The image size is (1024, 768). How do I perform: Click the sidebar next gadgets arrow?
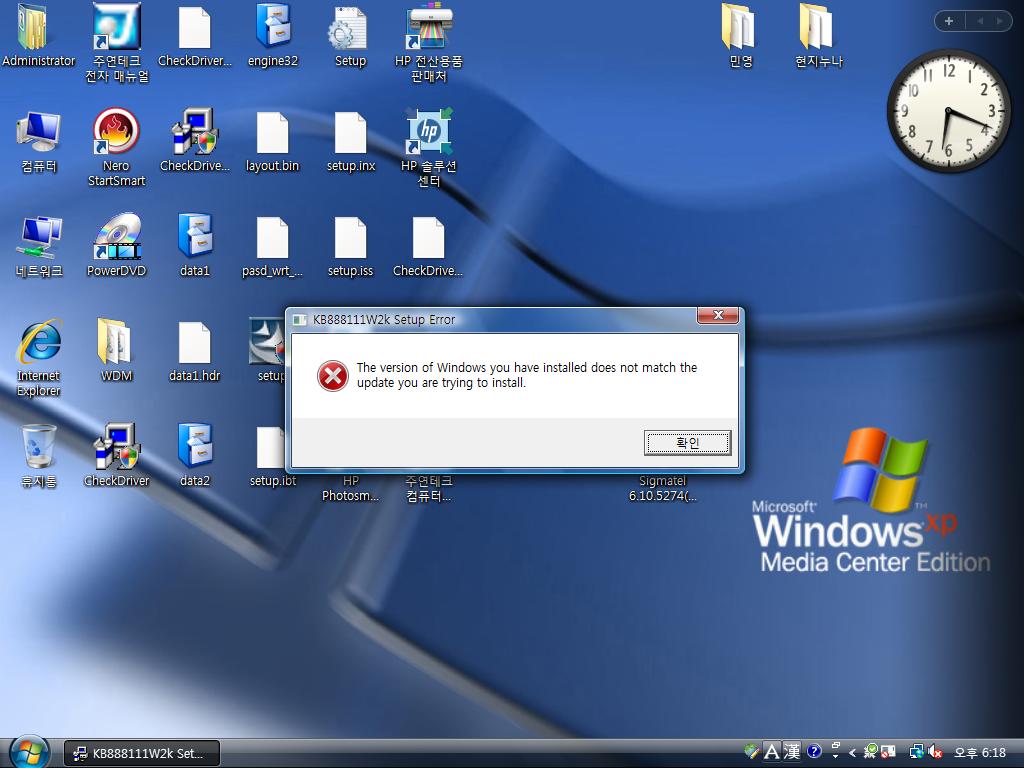click(x=999, y=21)
